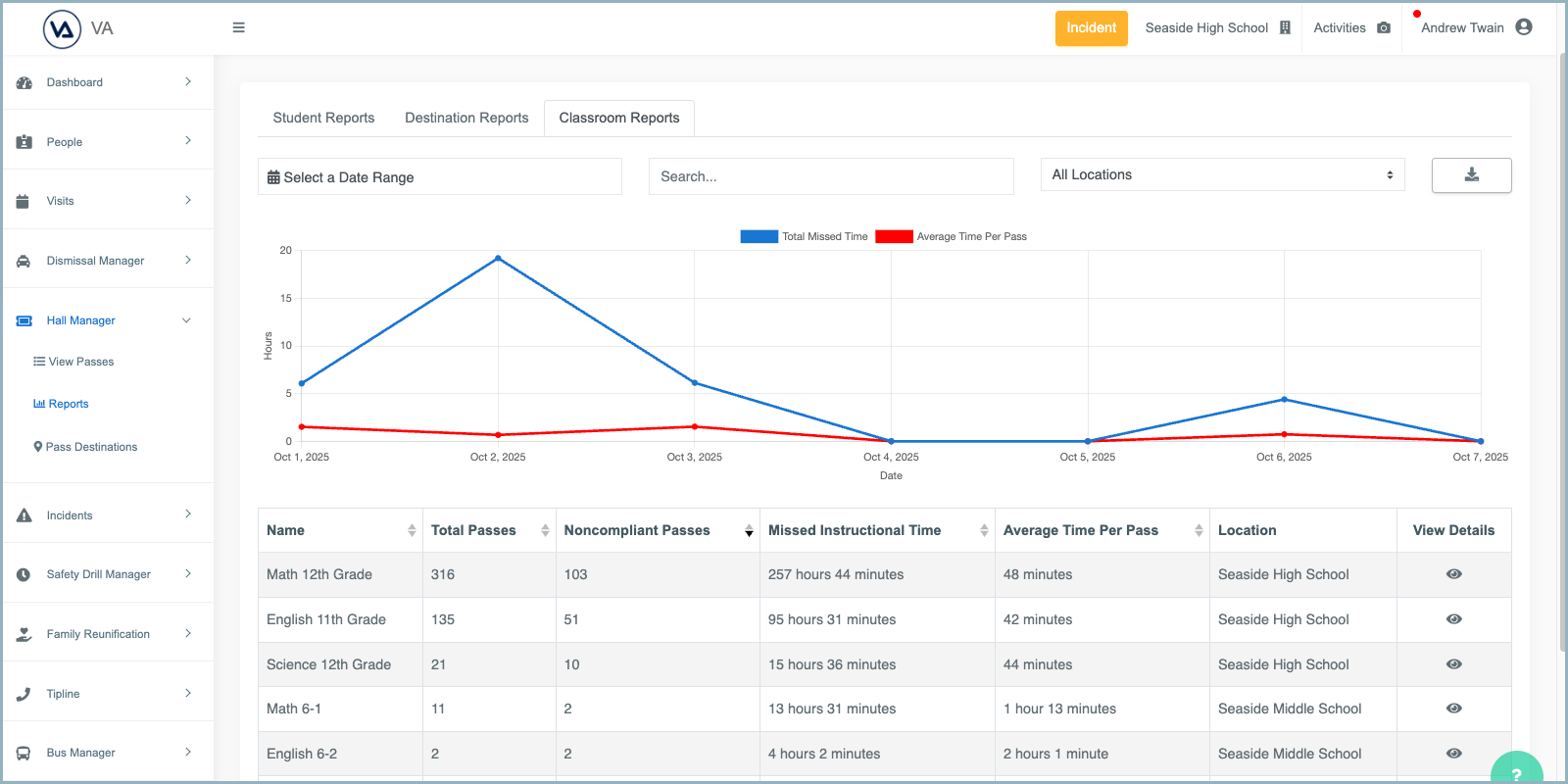The height and width of the screenshot is (784, 1568).
Task: Click the Dismissal Manager car icon
Action: click(24, 261)
